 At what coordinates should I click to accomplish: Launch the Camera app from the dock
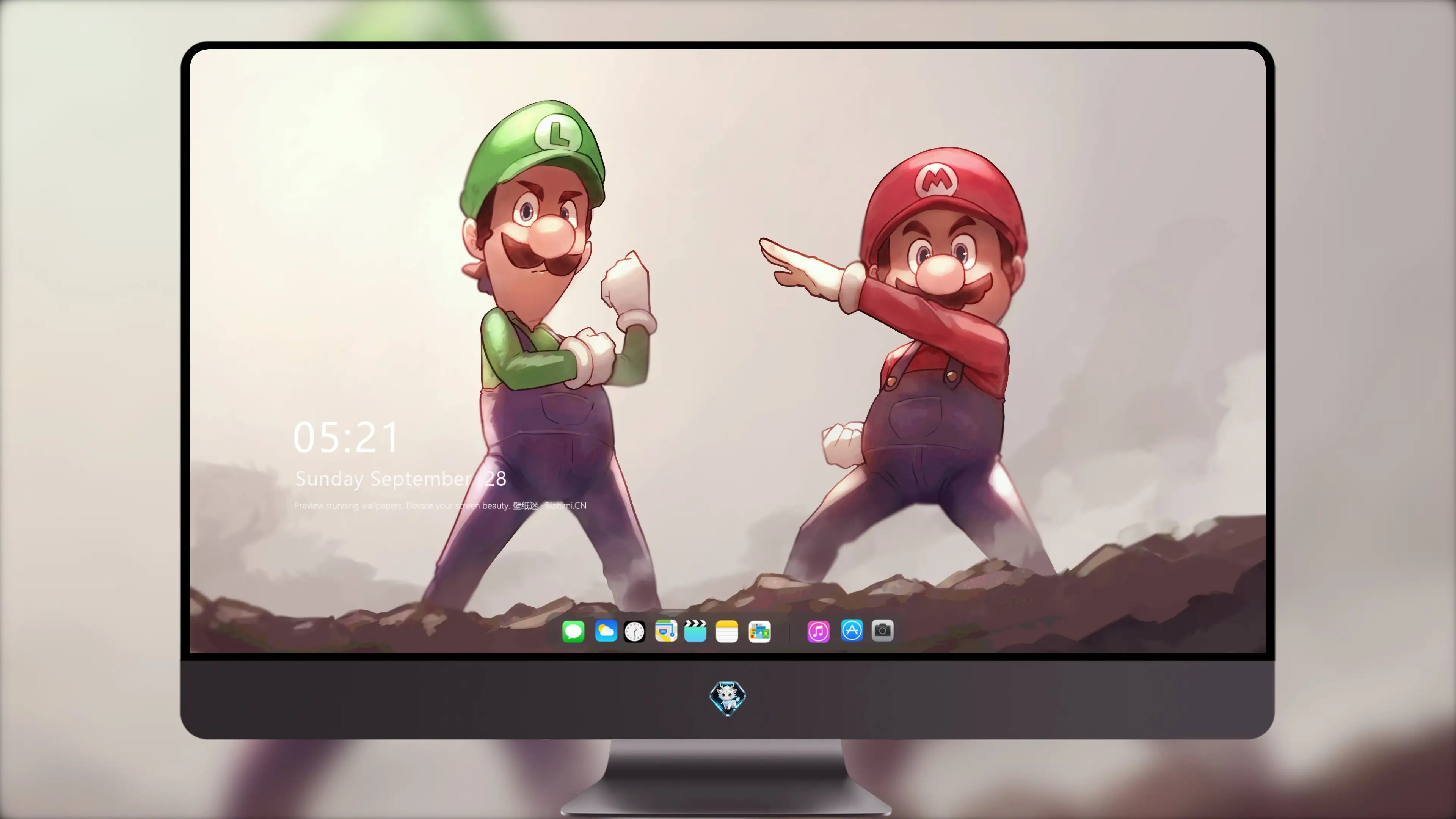coord(882,630)
